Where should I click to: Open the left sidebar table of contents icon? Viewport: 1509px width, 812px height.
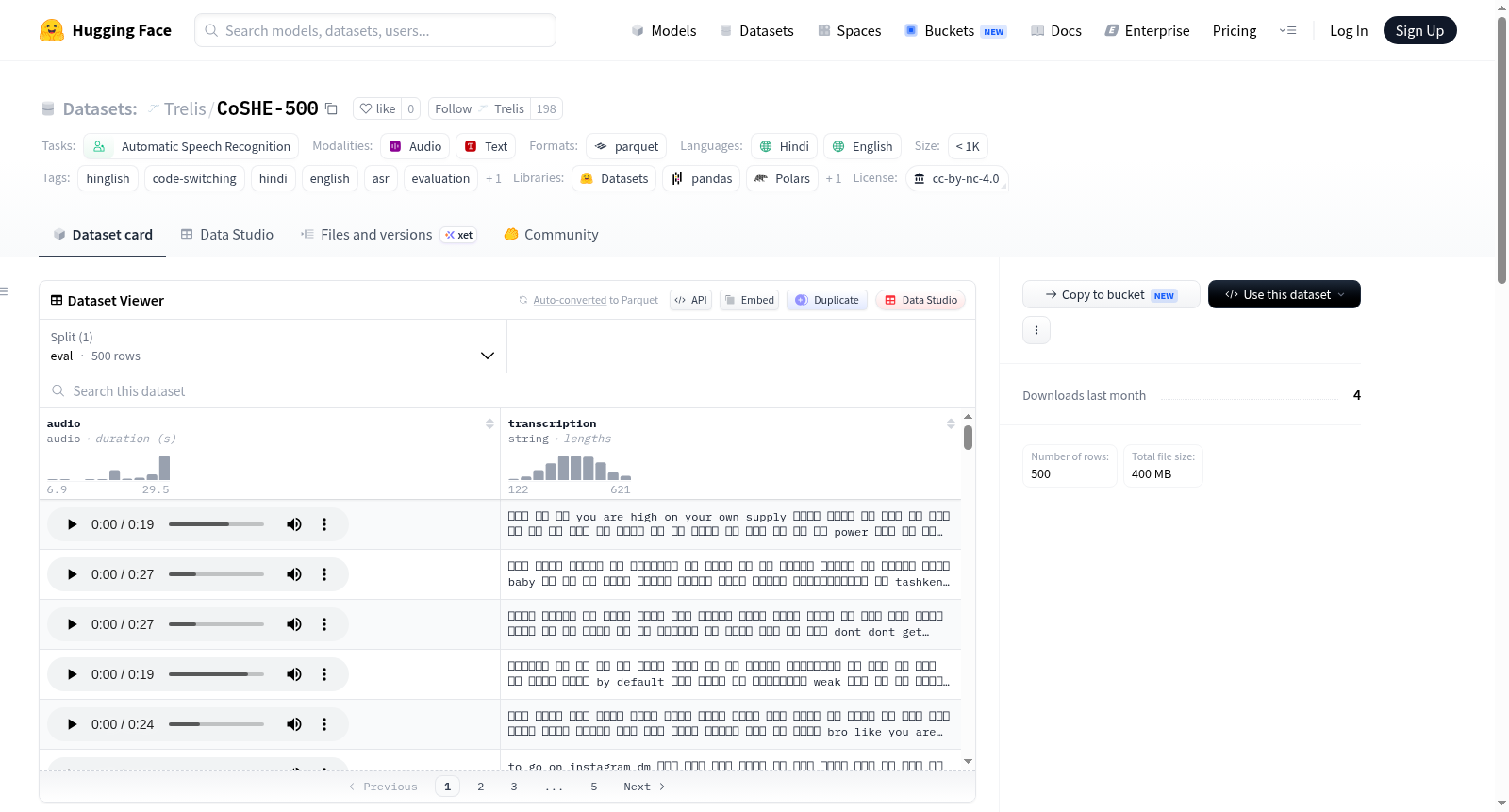pyautogui.click(x=4, y=291)
